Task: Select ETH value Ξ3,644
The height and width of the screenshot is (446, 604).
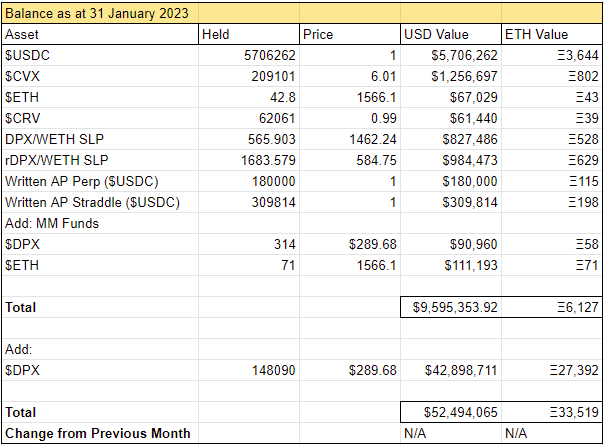Action: (577, 55)
